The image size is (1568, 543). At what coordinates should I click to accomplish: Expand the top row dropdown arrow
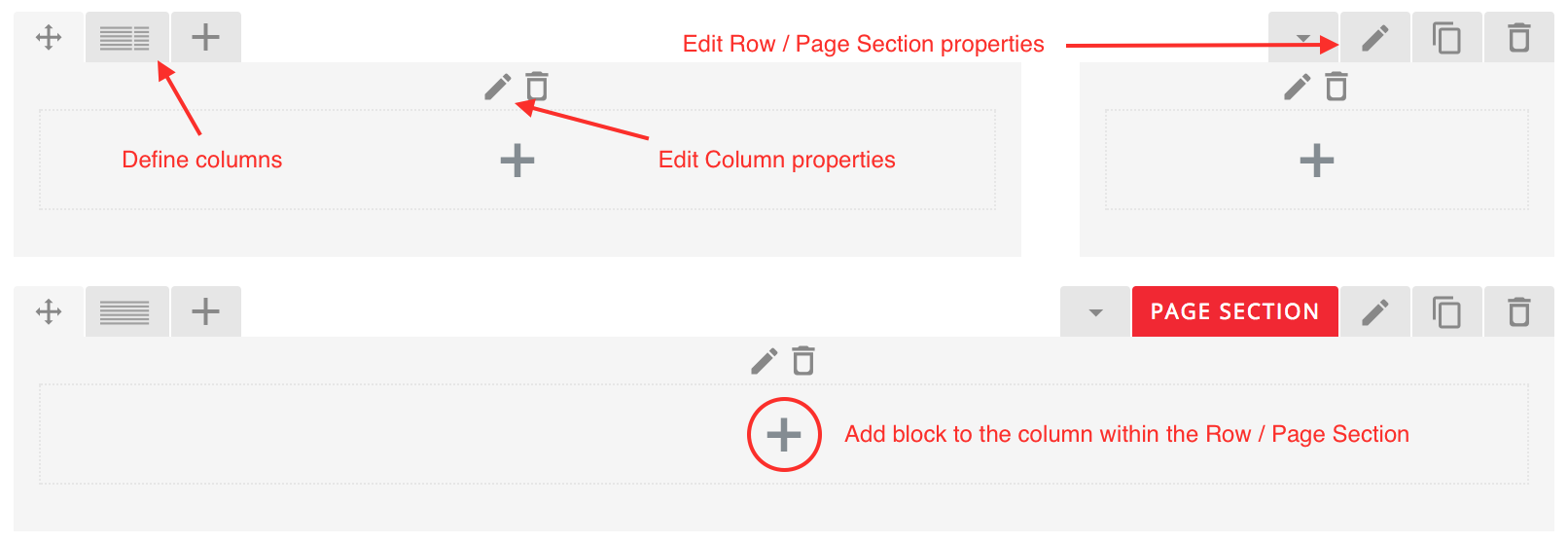1303,39
